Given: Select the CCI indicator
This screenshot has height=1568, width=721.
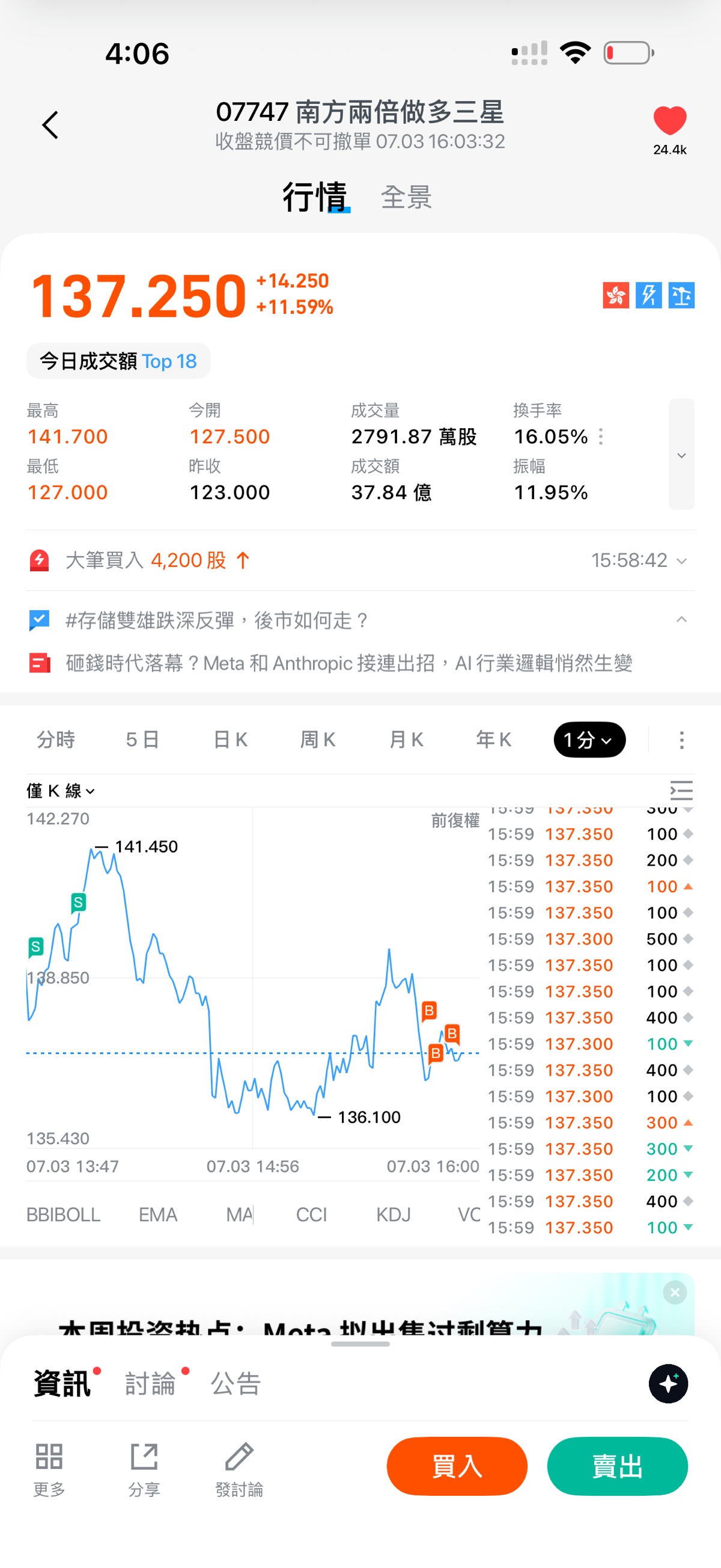Looking at the screenshot, I should [311, 1214].
